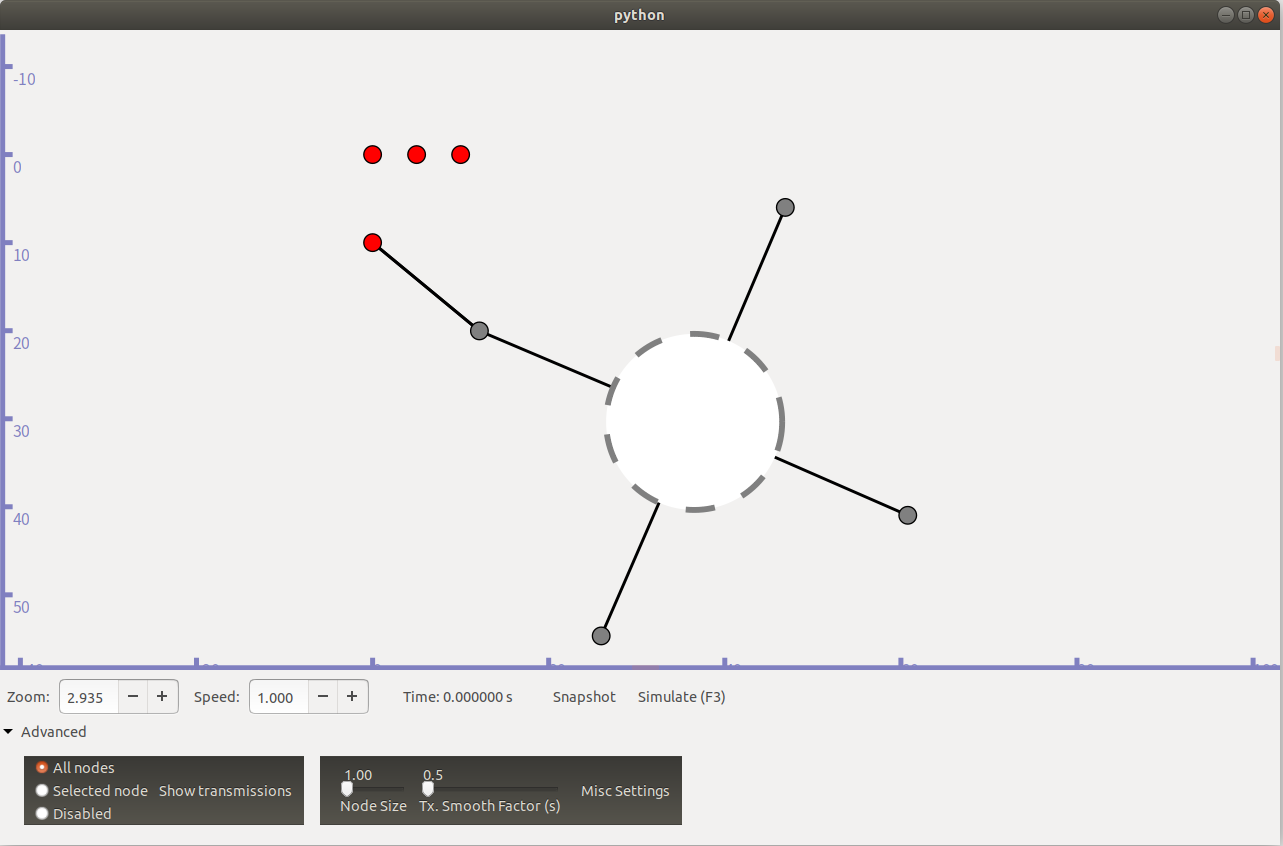This screenshot has height=846, width=1283.
Task: Click the zoom increase plus stepper
Action: coord(161,696)
